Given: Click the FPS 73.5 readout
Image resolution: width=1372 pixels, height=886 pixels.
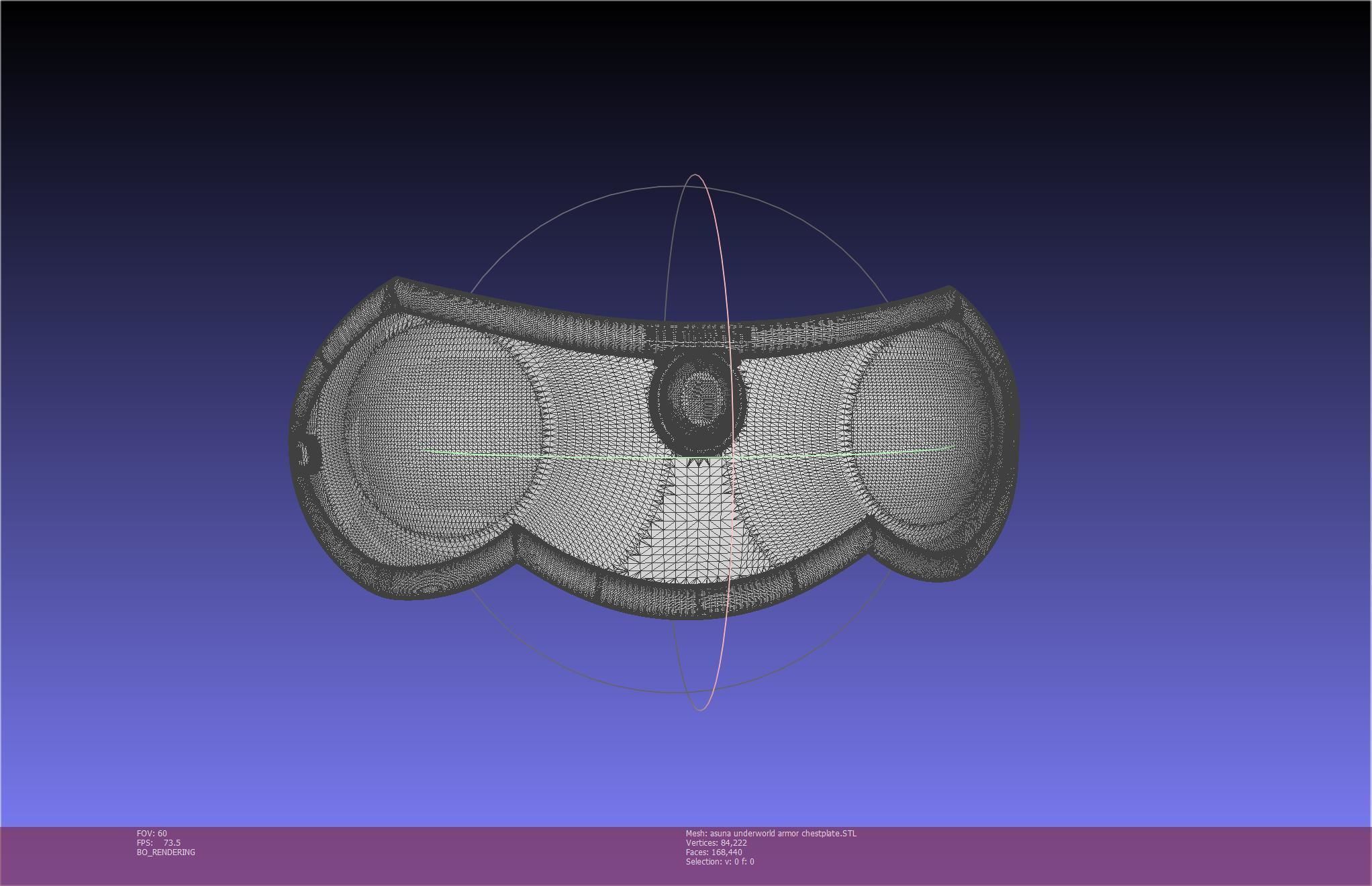Looking at the screenshot, I should (x=158, y=843).
